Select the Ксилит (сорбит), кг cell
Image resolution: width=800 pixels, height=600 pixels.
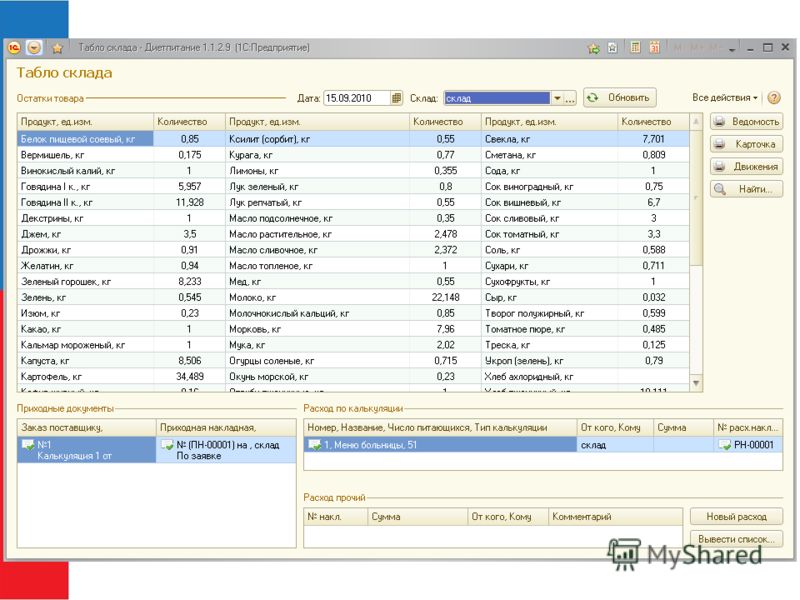pos(317,139)
